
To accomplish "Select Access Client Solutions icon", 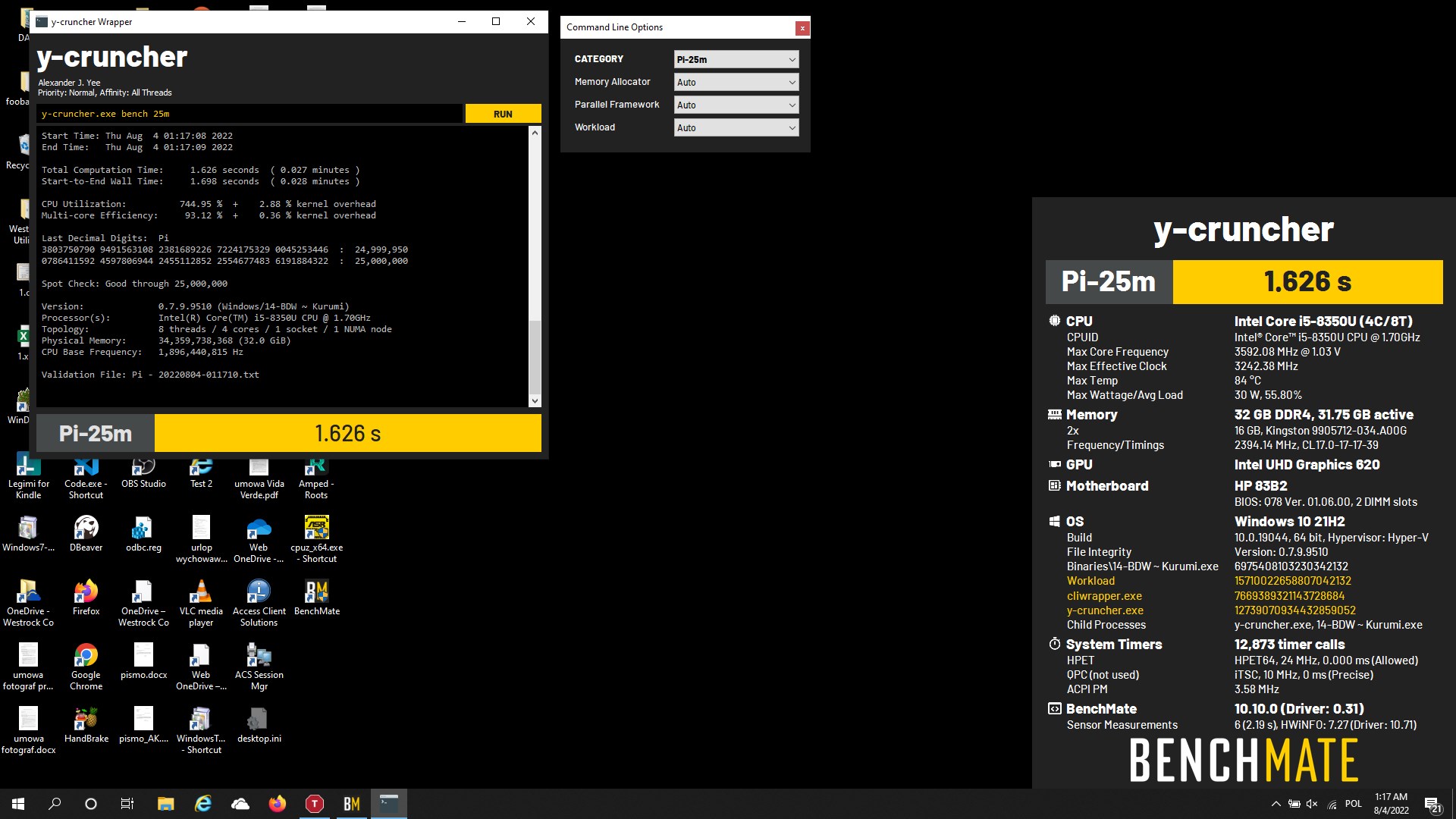I will 259,603.
